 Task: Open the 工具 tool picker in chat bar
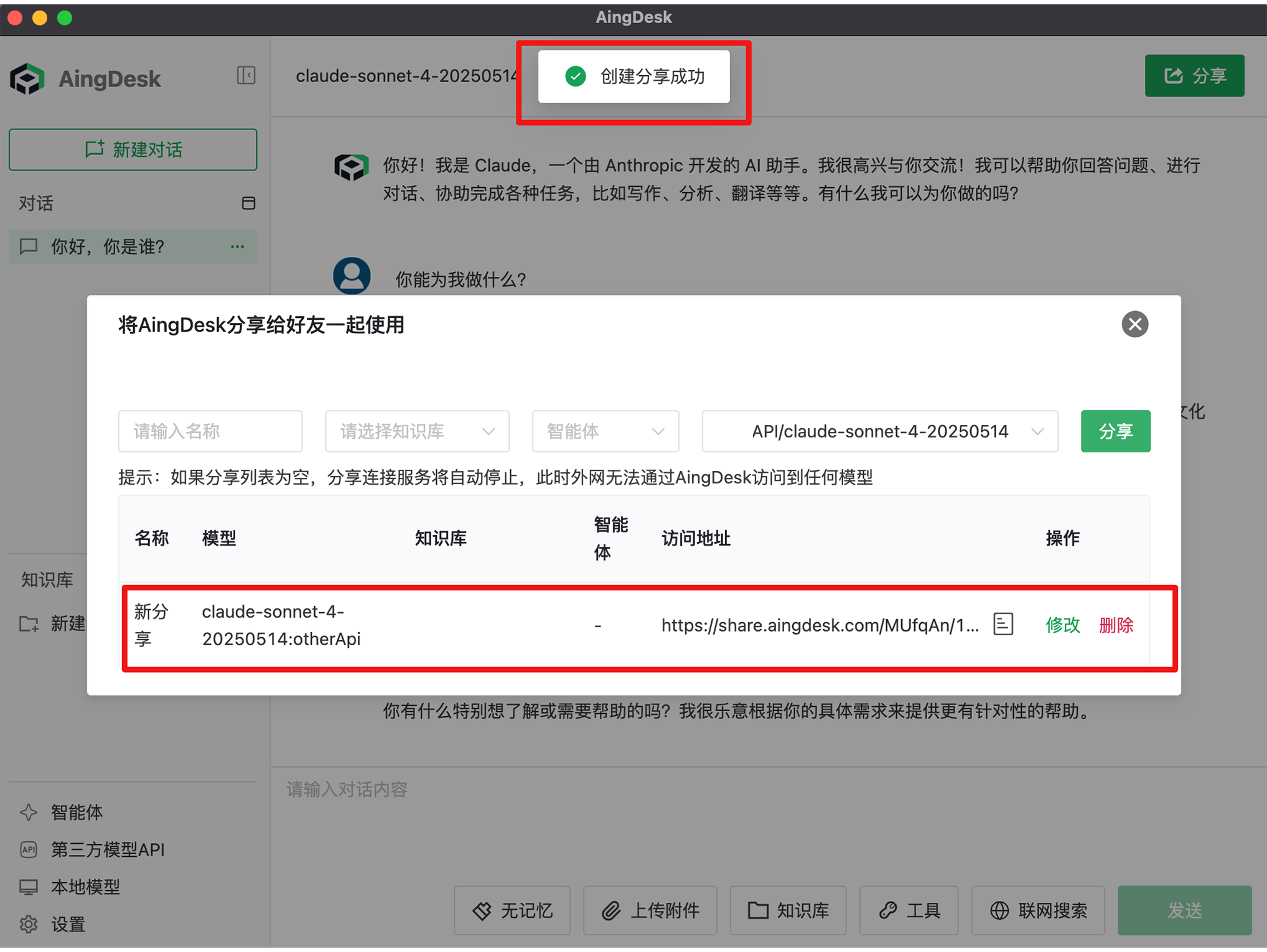click(x=909, y=910)
